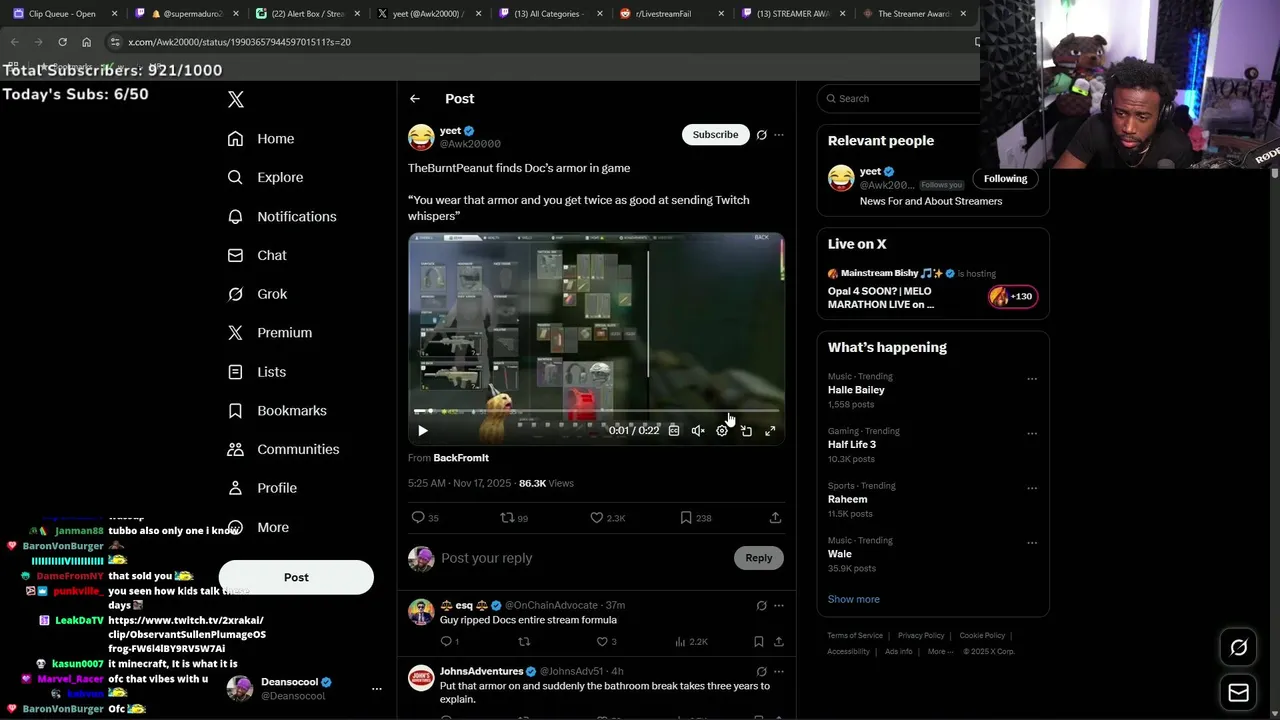
Task: Bookmark esq's reply
Action: point(759,642)
